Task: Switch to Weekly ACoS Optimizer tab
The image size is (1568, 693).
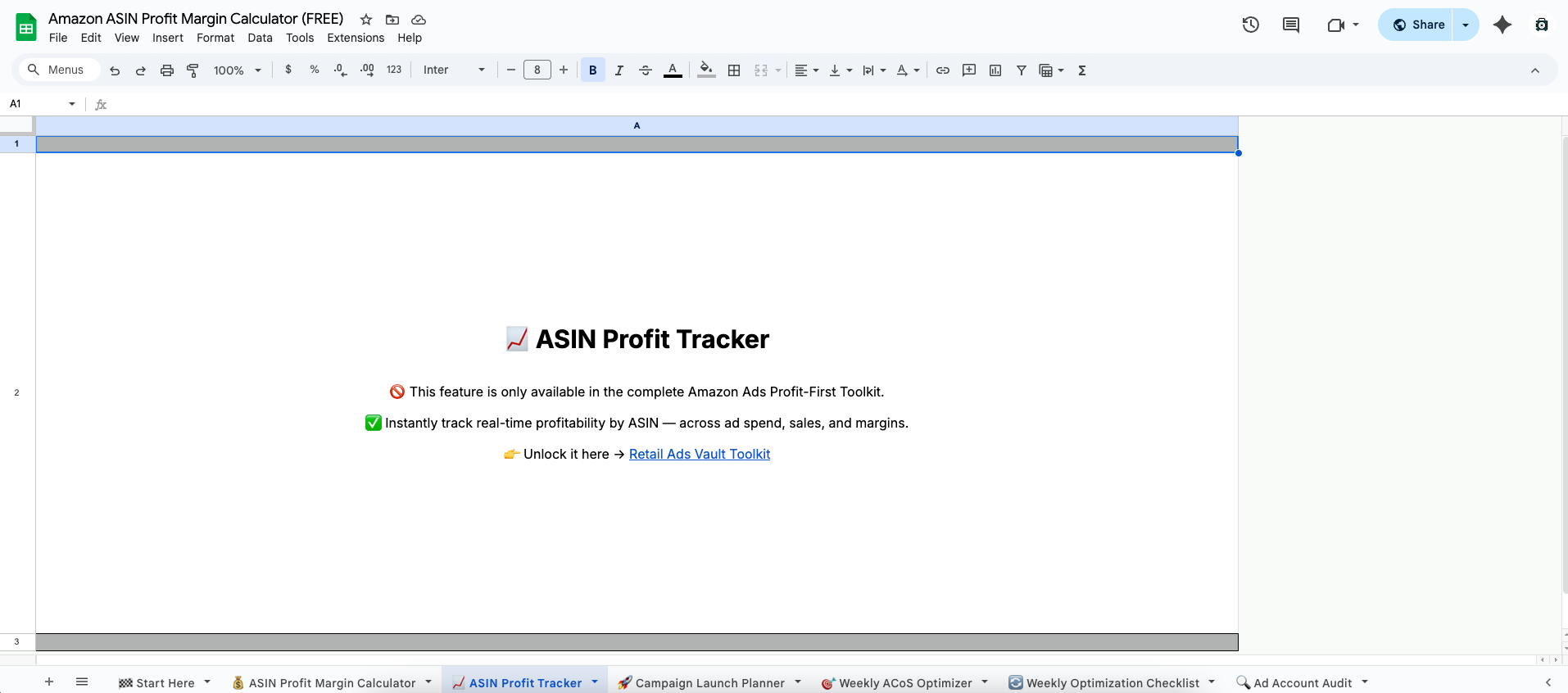Action: [x=905, y=683]
